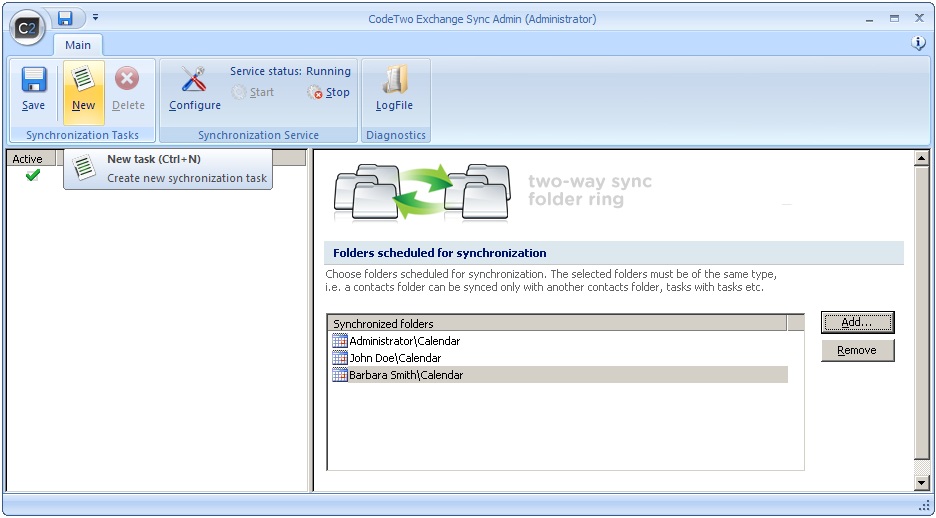Image resolution: width=936 pixels, height=518 pixels.
Task: Open the C2 application orb menu
Action: [27, 28]
